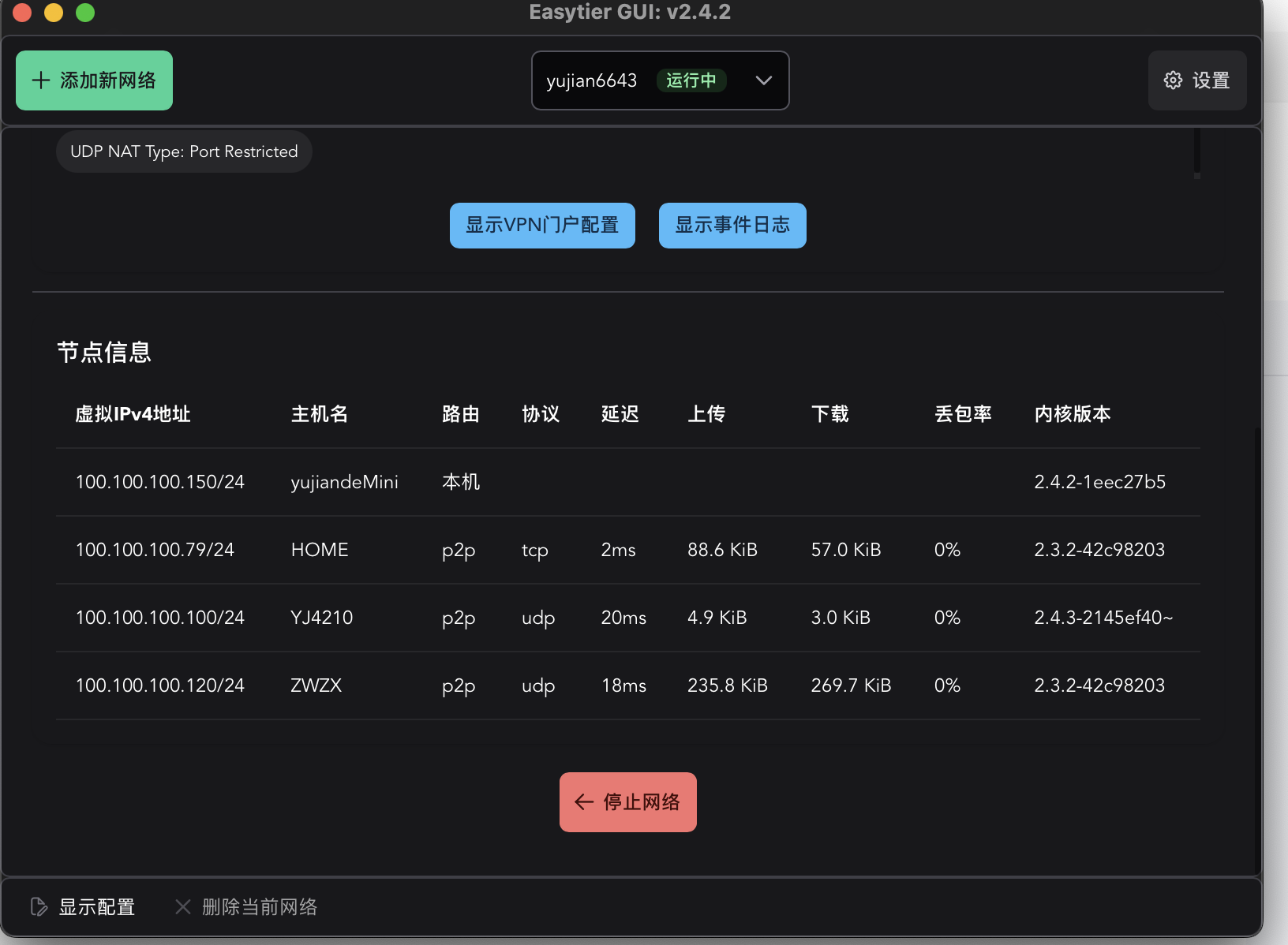Viewport: 1288px width, 945px height.
Task: Select the ZWZX hostname entry
Action: [316, 685]
